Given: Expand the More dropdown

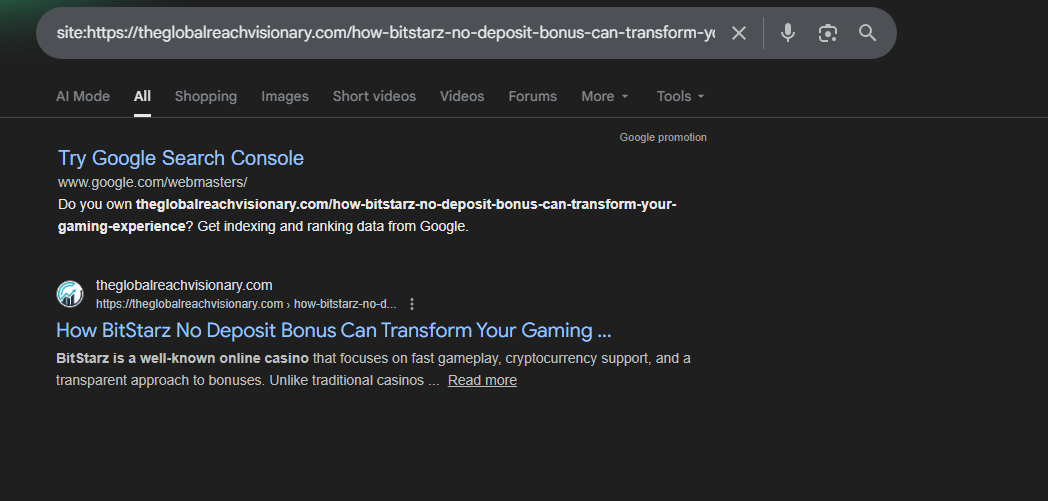Looking at the screenshot, I should pyautogui.click(x=605, y=96).
